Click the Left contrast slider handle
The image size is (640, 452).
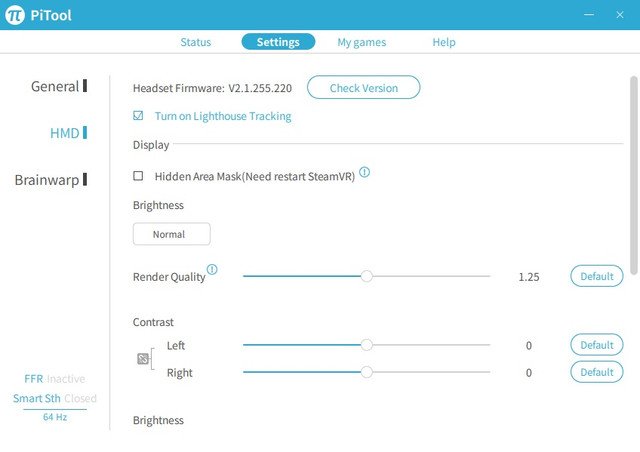tap(367, 345)
